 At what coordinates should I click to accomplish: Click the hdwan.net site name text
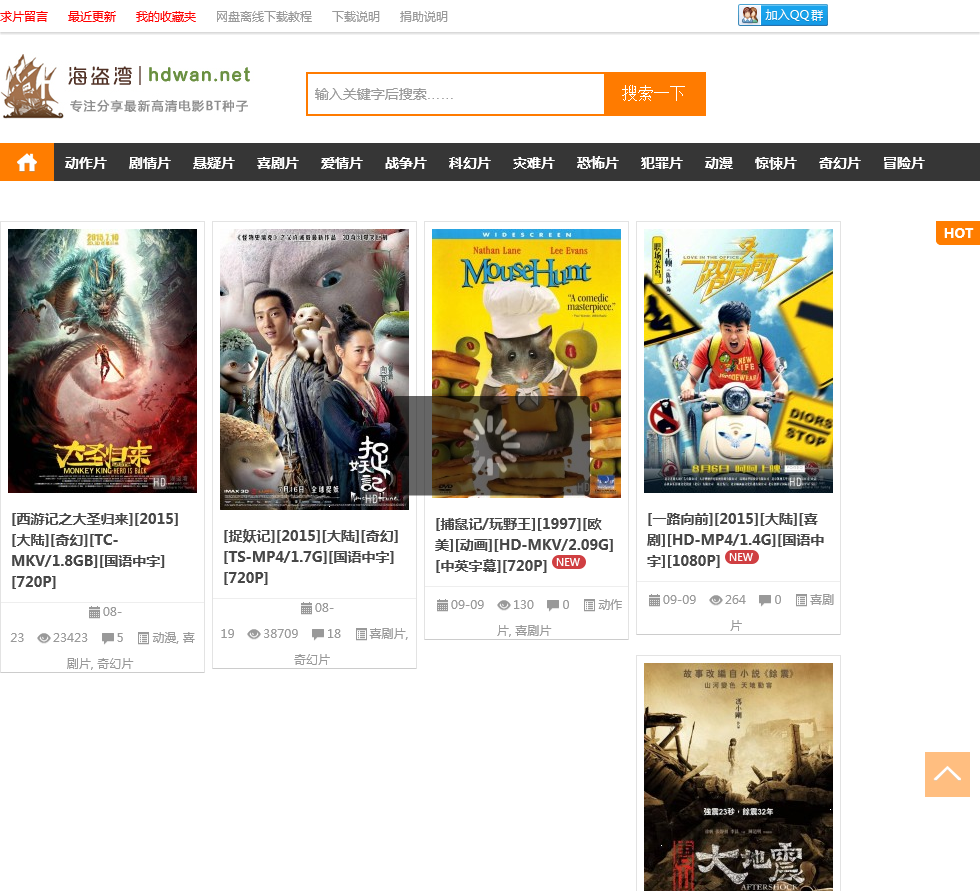199,75
